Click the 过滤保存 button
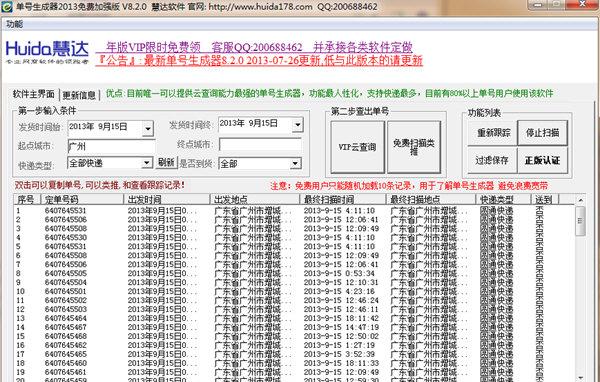Viewport: 600px width, 382px height. point(492,160)
